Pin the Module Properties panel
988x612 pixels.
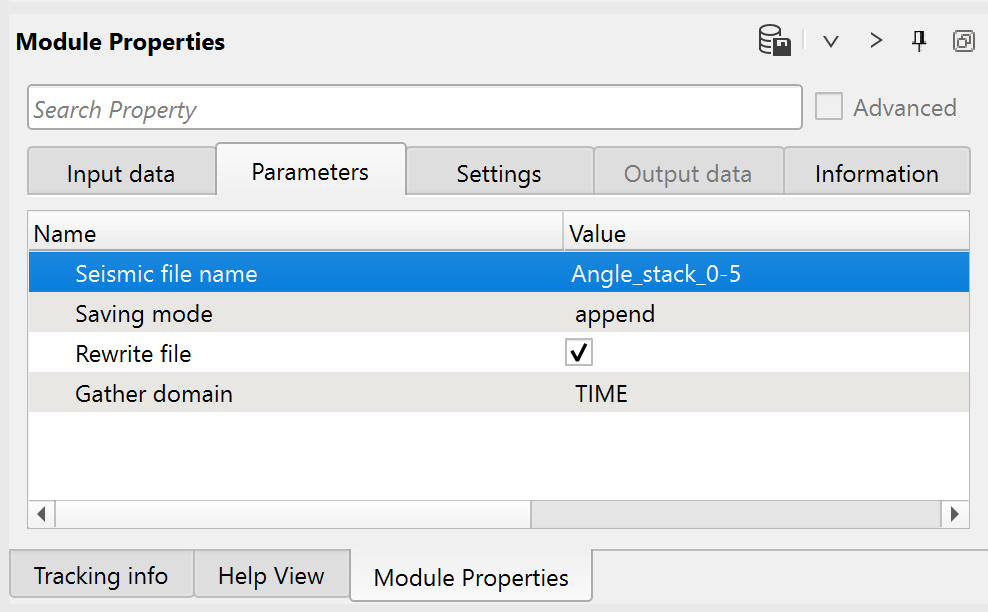[919, 41]
